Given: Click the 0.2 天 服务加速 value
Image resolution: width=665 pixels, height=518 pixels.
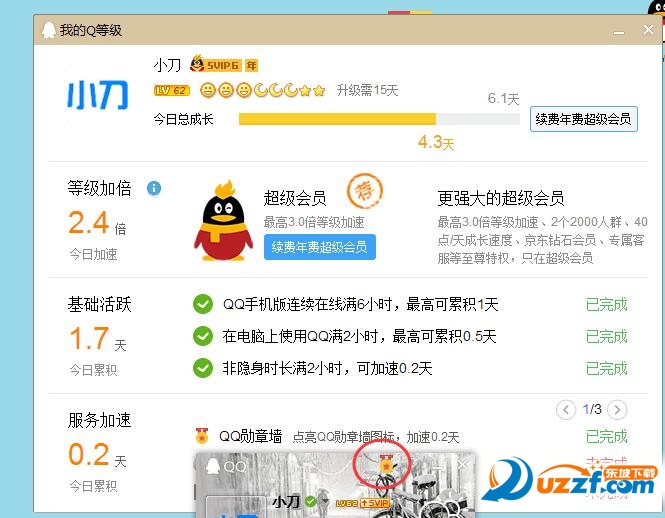Looking at the screenshot, I should pyautogui.click(x=97, y=454).
